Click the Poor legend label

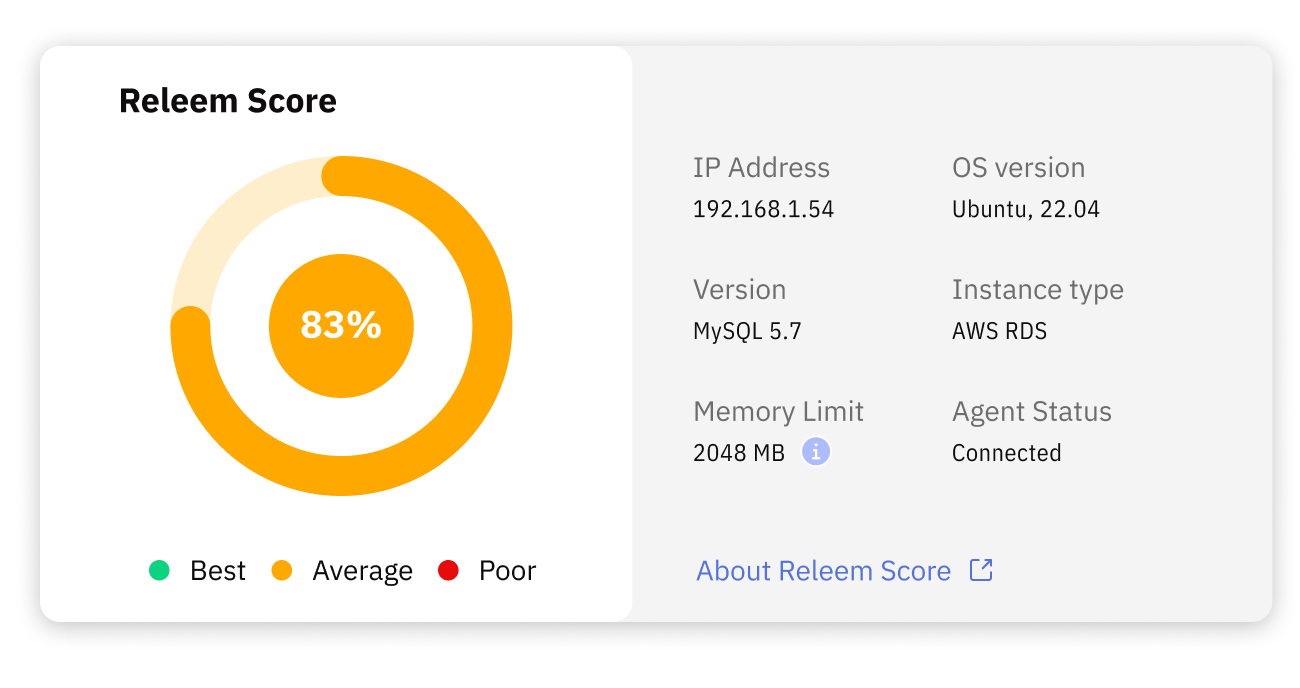(508, 571)
